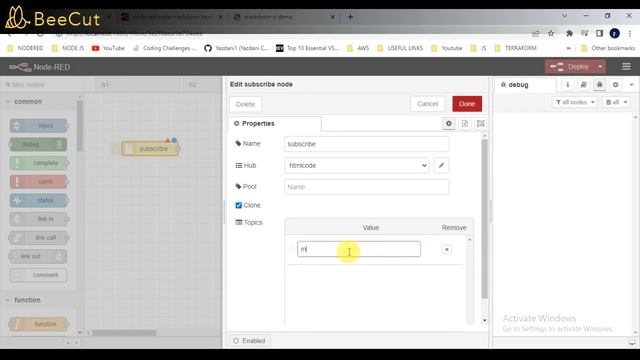Click Done to save subscribe node

pyautogui.click(x=467, y=104)
